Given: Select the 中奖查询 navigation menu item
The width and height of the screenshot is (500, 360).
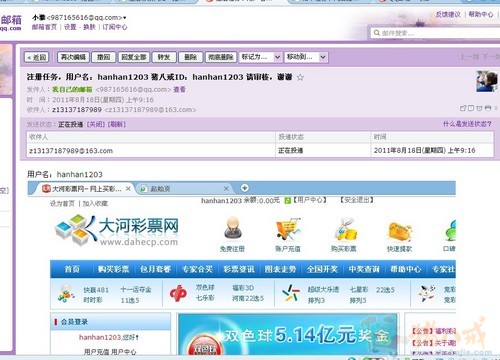Looking at the screenshot, I should [364, 269].
